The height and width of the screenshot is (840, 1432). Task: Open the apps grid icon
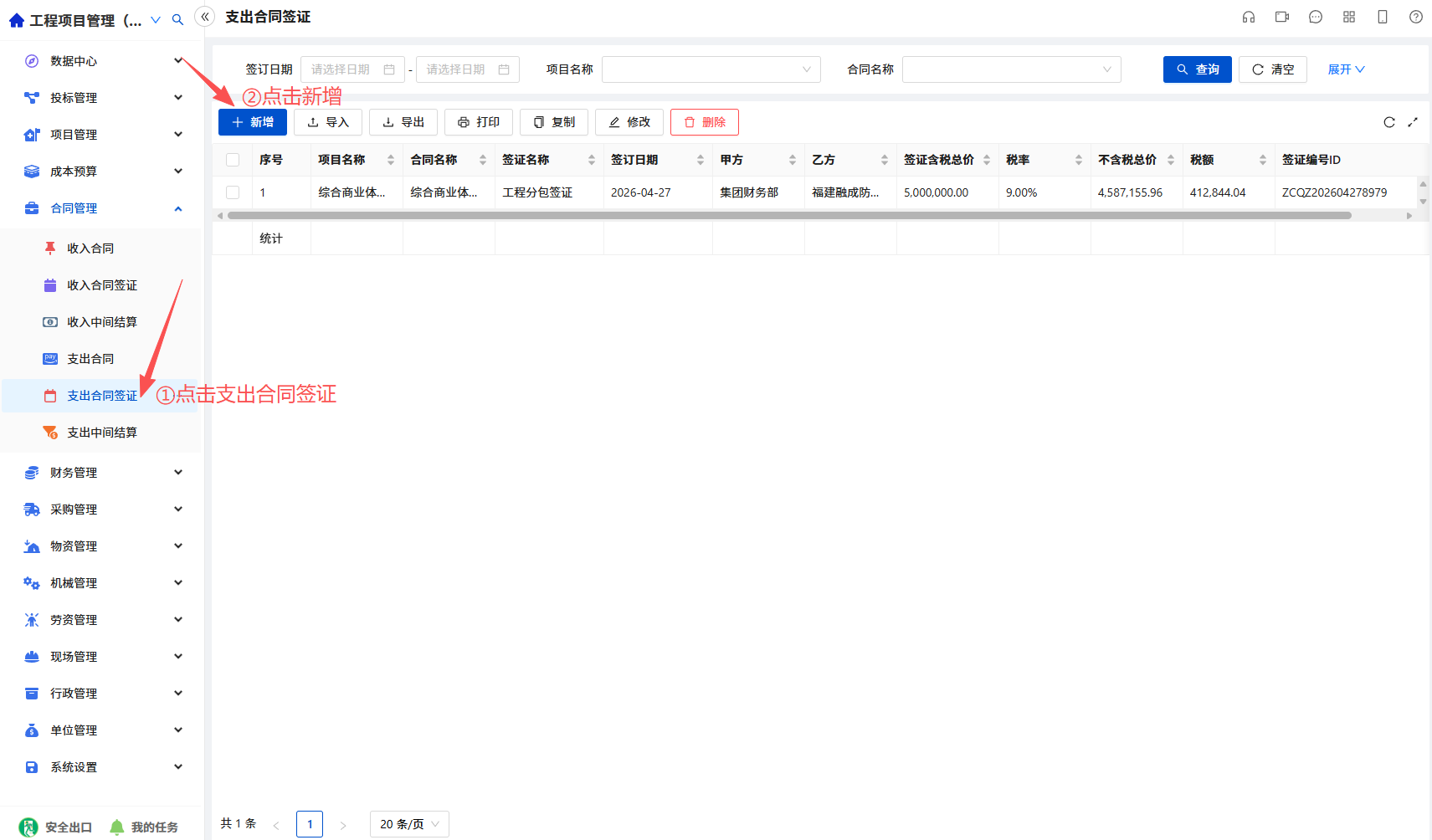tap(1349, 17)
